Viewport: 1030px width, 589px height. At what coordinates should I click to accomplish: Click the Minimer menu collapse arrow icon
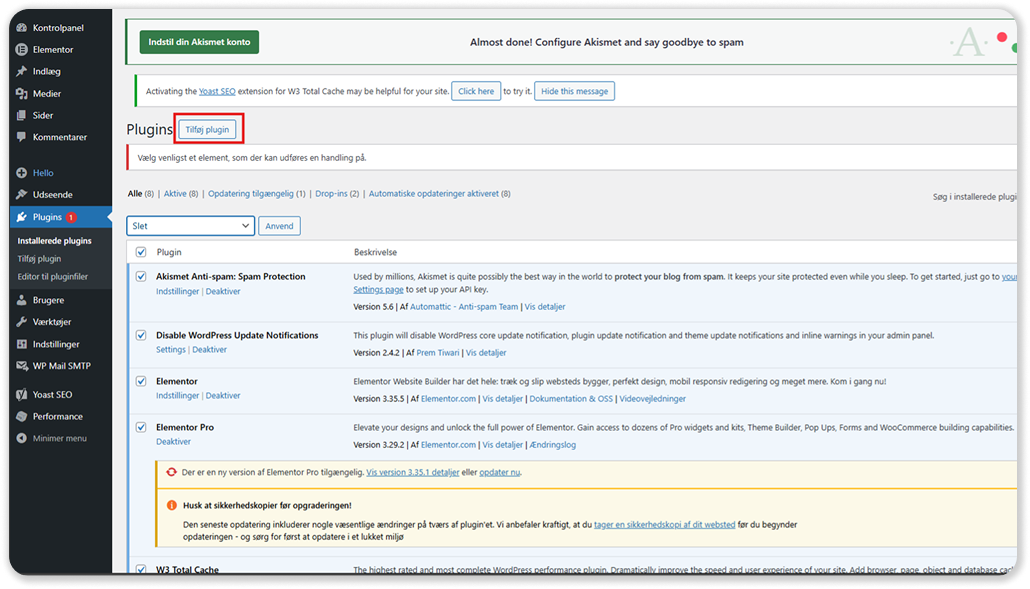tap(22, 438)
